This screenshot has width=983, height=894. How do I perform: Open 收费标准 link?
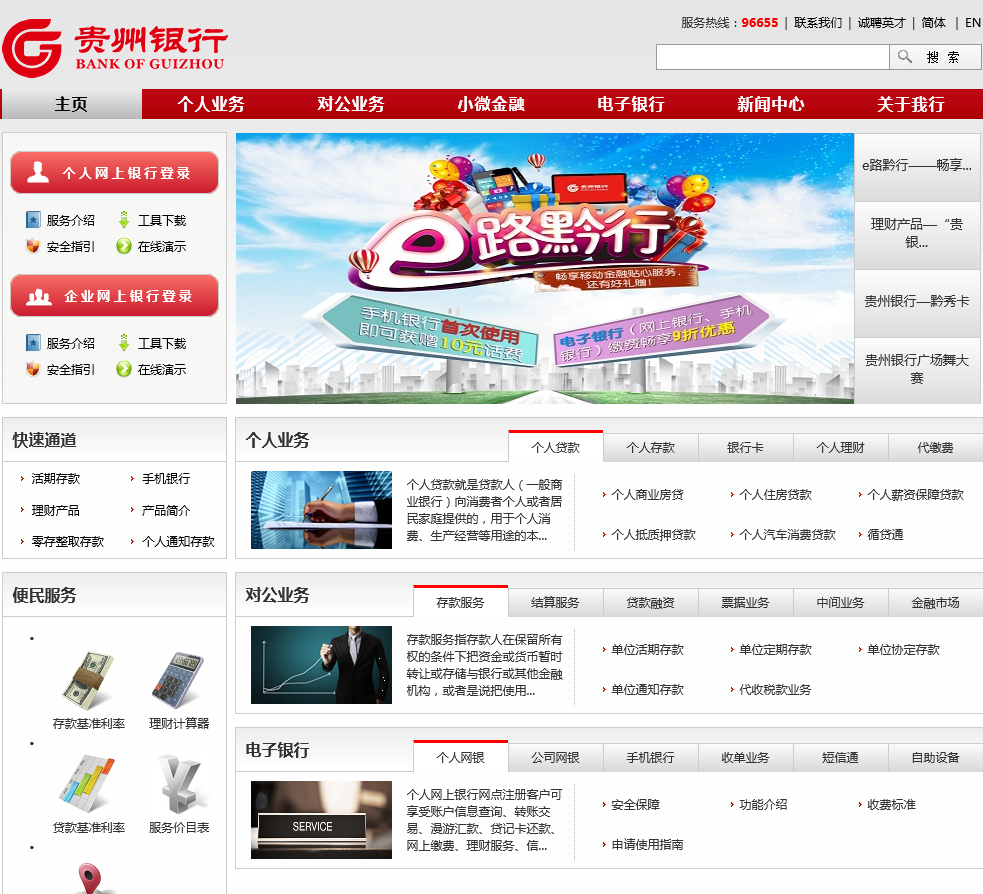point(891,804)
